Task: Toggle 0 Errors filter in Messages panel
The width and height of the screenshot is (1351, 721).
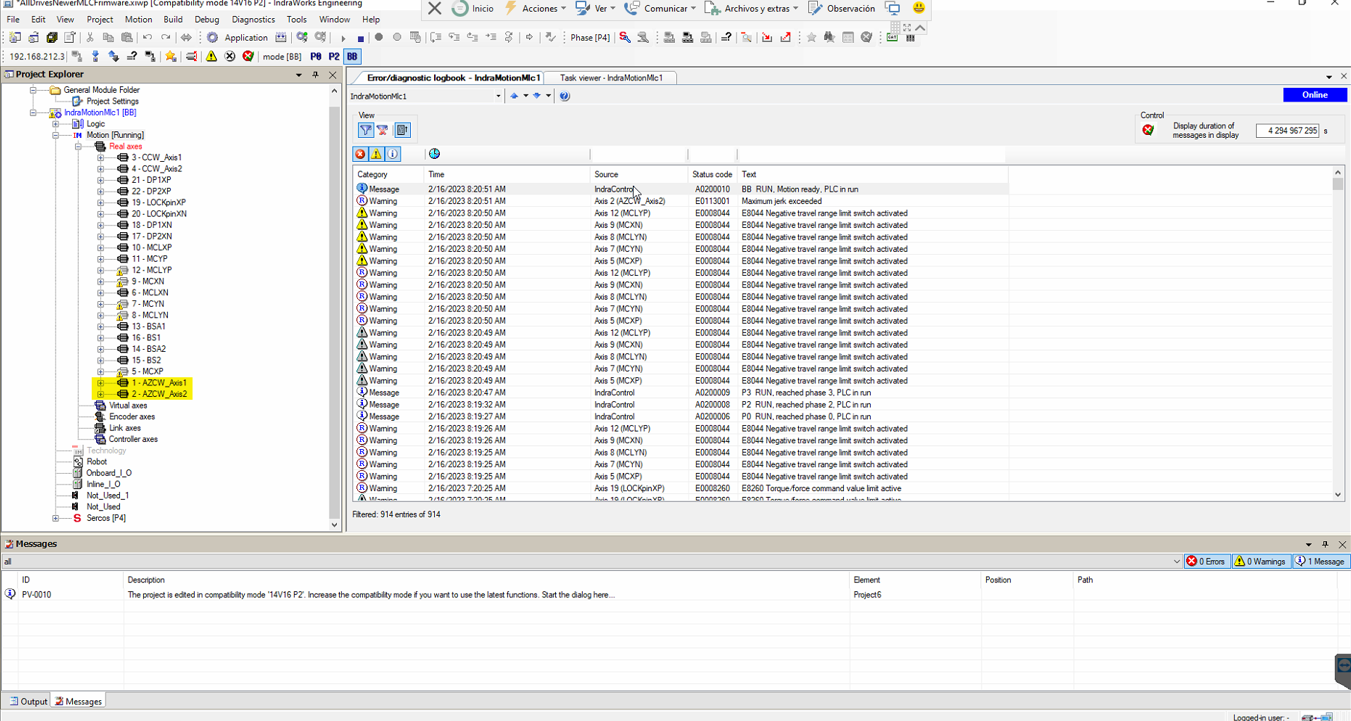Action: pos(1206,562)
